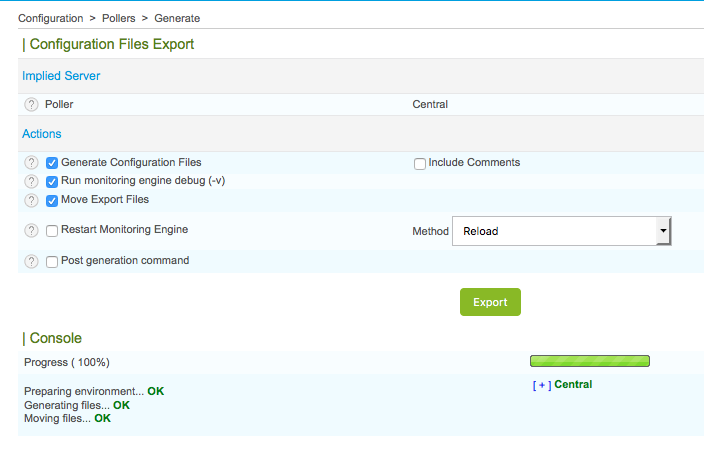Tick the Post generation command checkbox
This screenshot has width=704, height=450.
52,261
